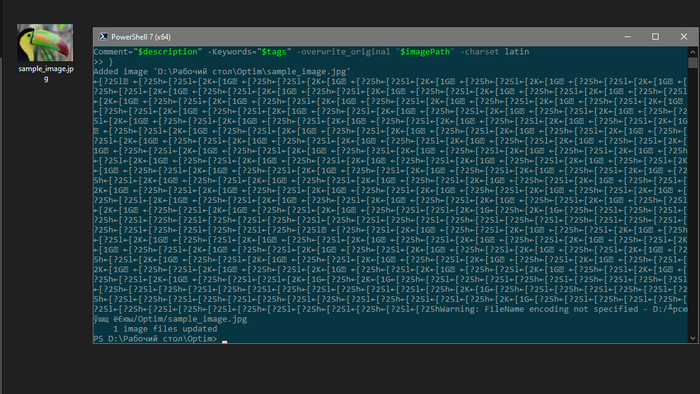700x394 pixels.
Task: Minimize the PowerShell 7 window
Action: click(x=627, y=37)
